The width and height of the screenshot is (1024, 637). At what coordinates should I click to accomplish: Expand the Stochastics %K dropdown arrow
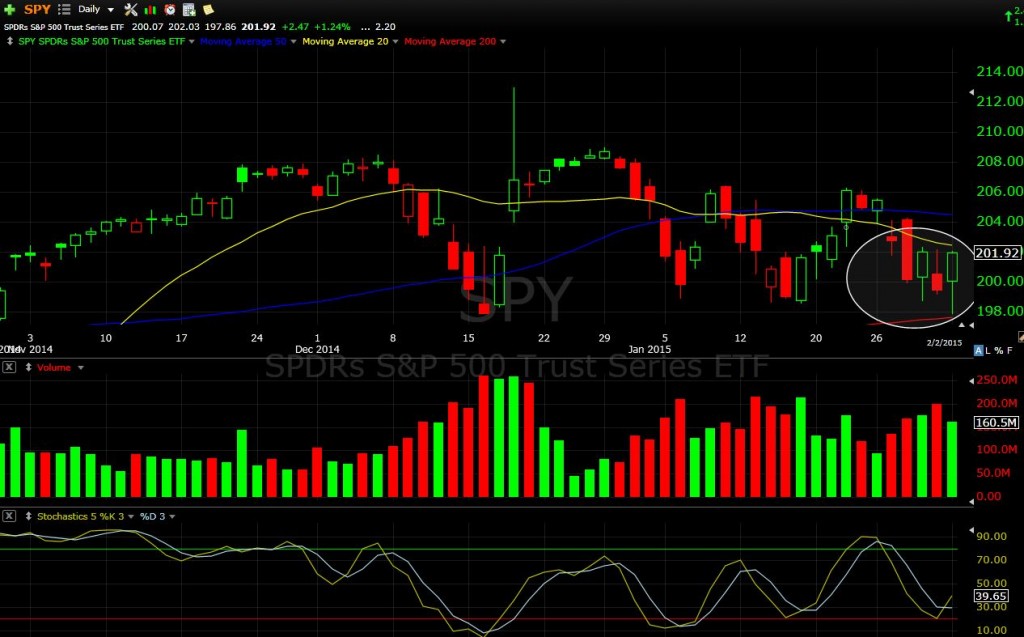pos(131,517)
